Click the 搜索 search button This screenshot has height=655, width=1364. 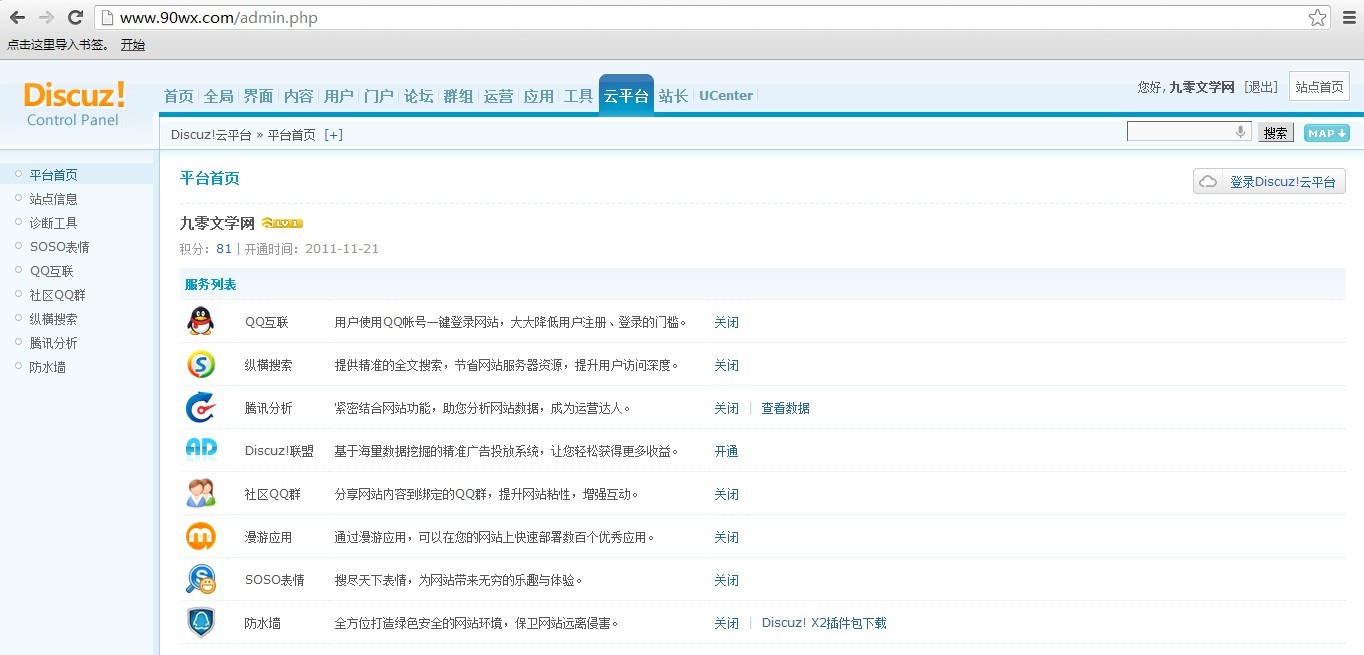pos(1275,133)
